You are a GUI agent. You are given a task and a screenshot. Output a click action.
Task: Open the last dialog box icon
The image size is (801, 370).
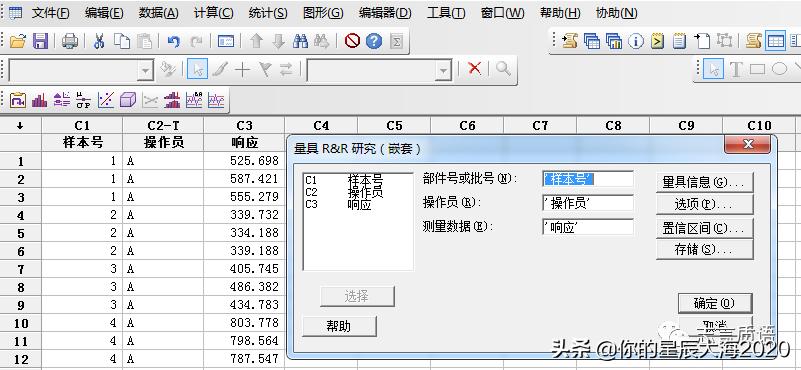(x=226, y=41)
